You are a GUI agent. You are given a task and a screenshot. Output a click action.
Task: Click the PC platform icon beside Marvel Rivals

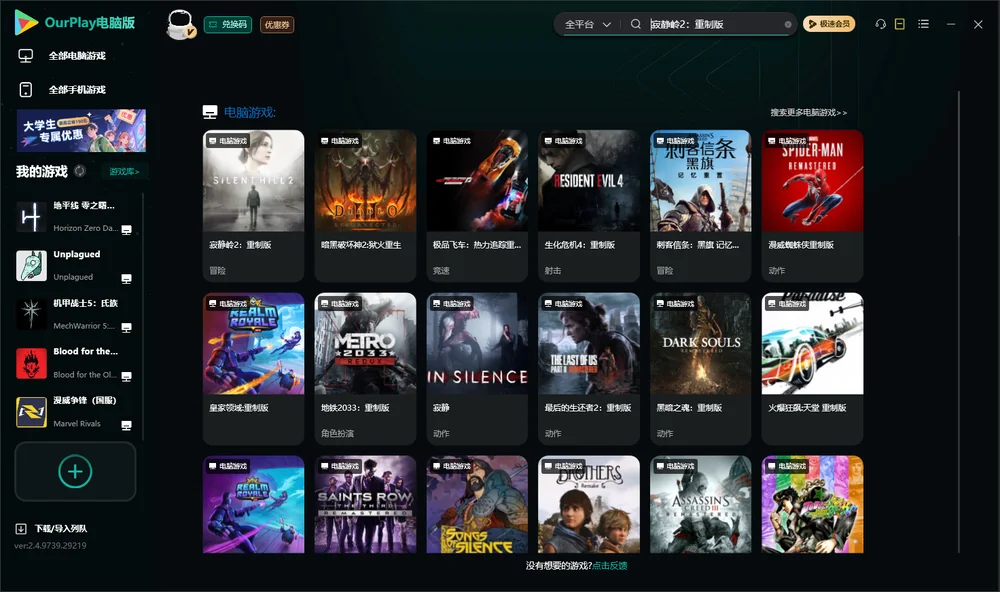pyautogui.click(x=126, y=426)
